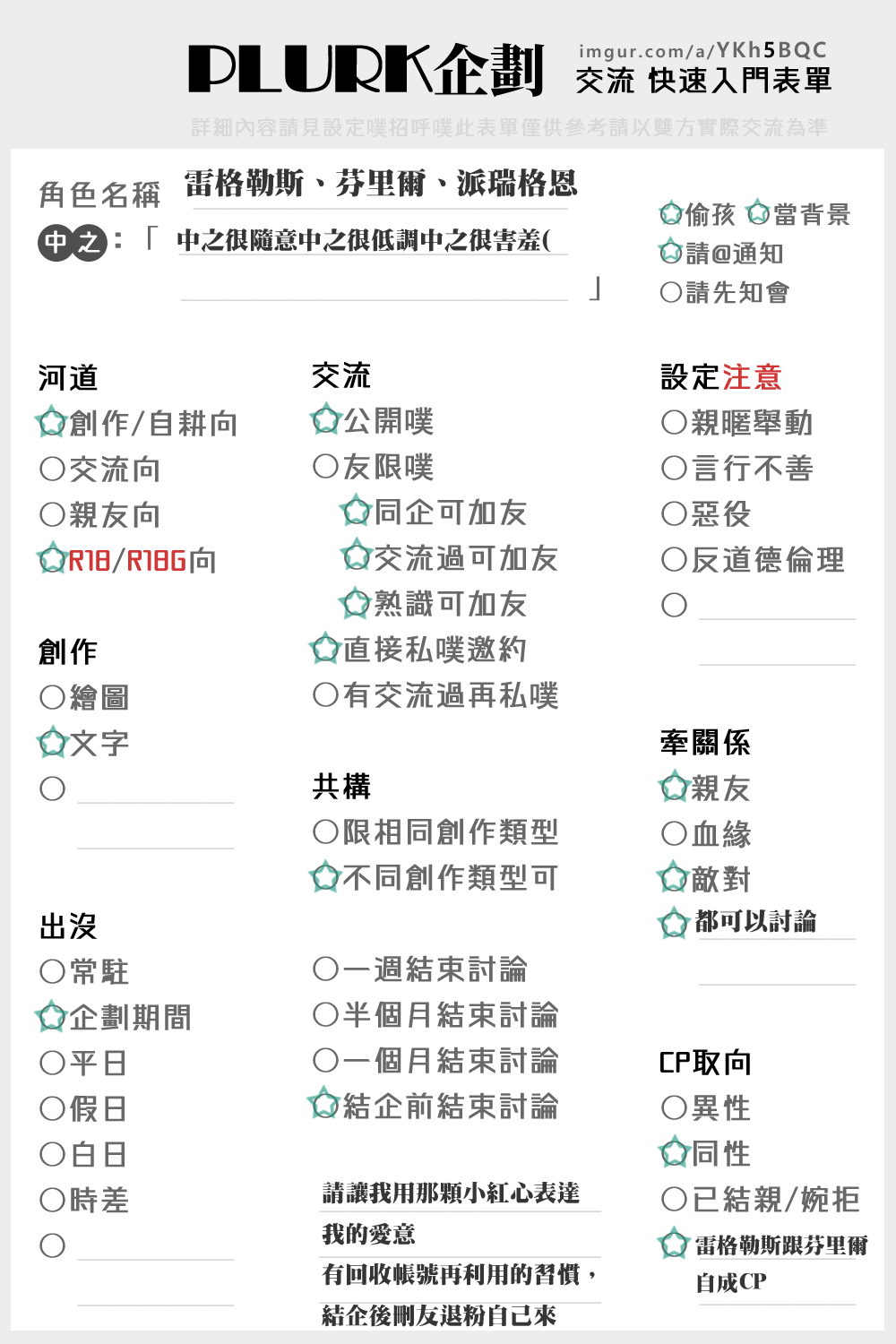896x1344 pixels.
Task: Click the imgur.com/a/YKh5BQC link text
Action: [x=702, y=51]
